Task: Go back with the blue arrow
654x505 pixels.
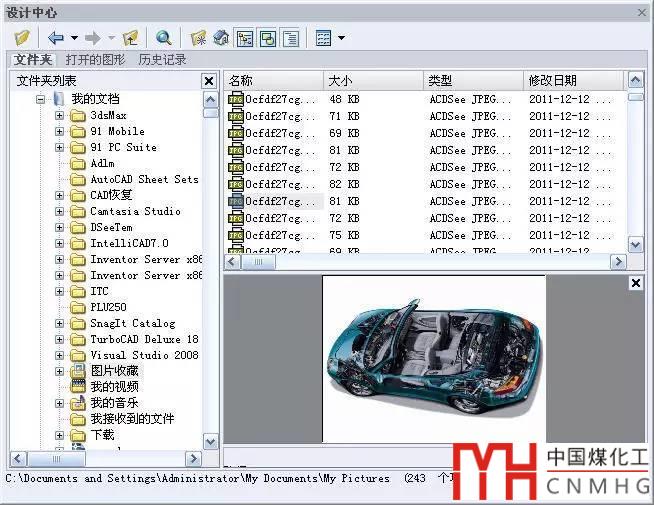Action: pyautogui.click(x=55, y=38)
